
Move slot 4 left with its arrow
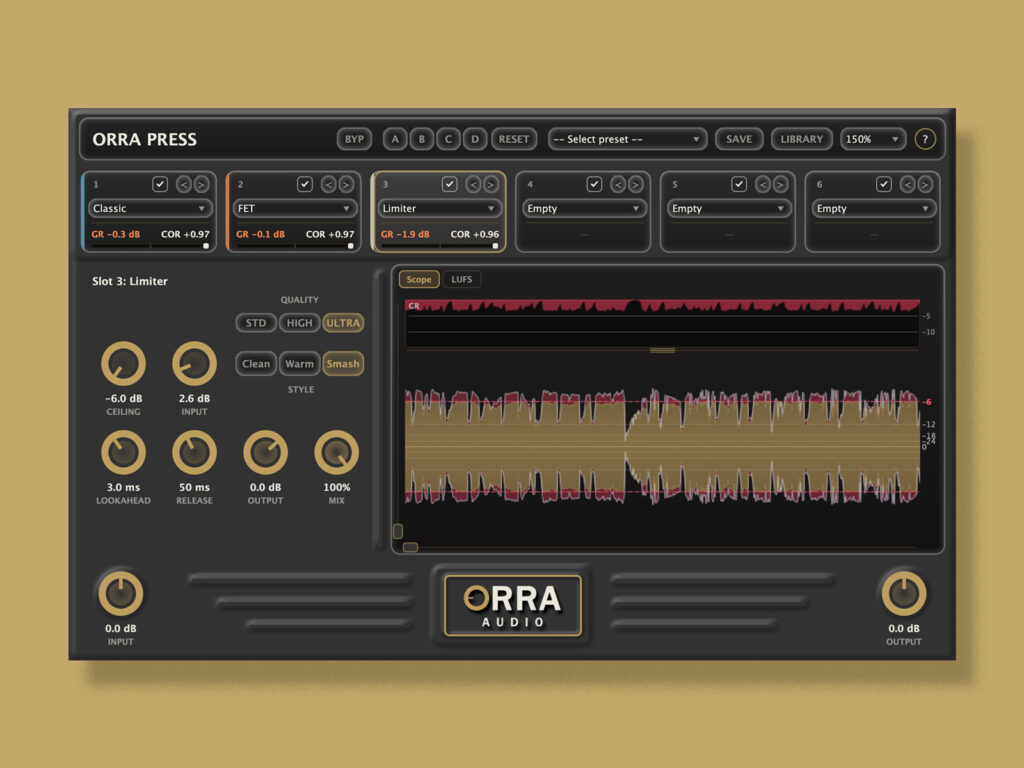tap(618, 185)
